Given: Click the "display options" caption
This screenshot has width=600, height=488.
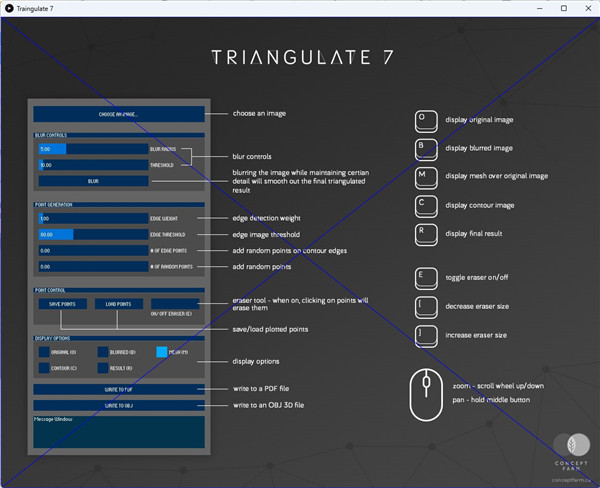Looking at the screenshot, I should tap(256, 361).
